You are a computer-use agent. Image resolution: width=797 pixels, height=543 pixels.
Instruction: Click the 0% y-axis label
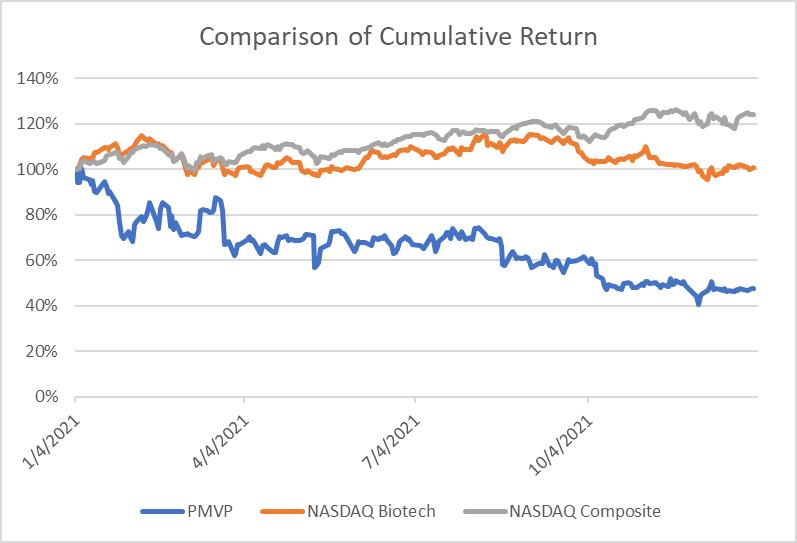[x=46, y=397]
